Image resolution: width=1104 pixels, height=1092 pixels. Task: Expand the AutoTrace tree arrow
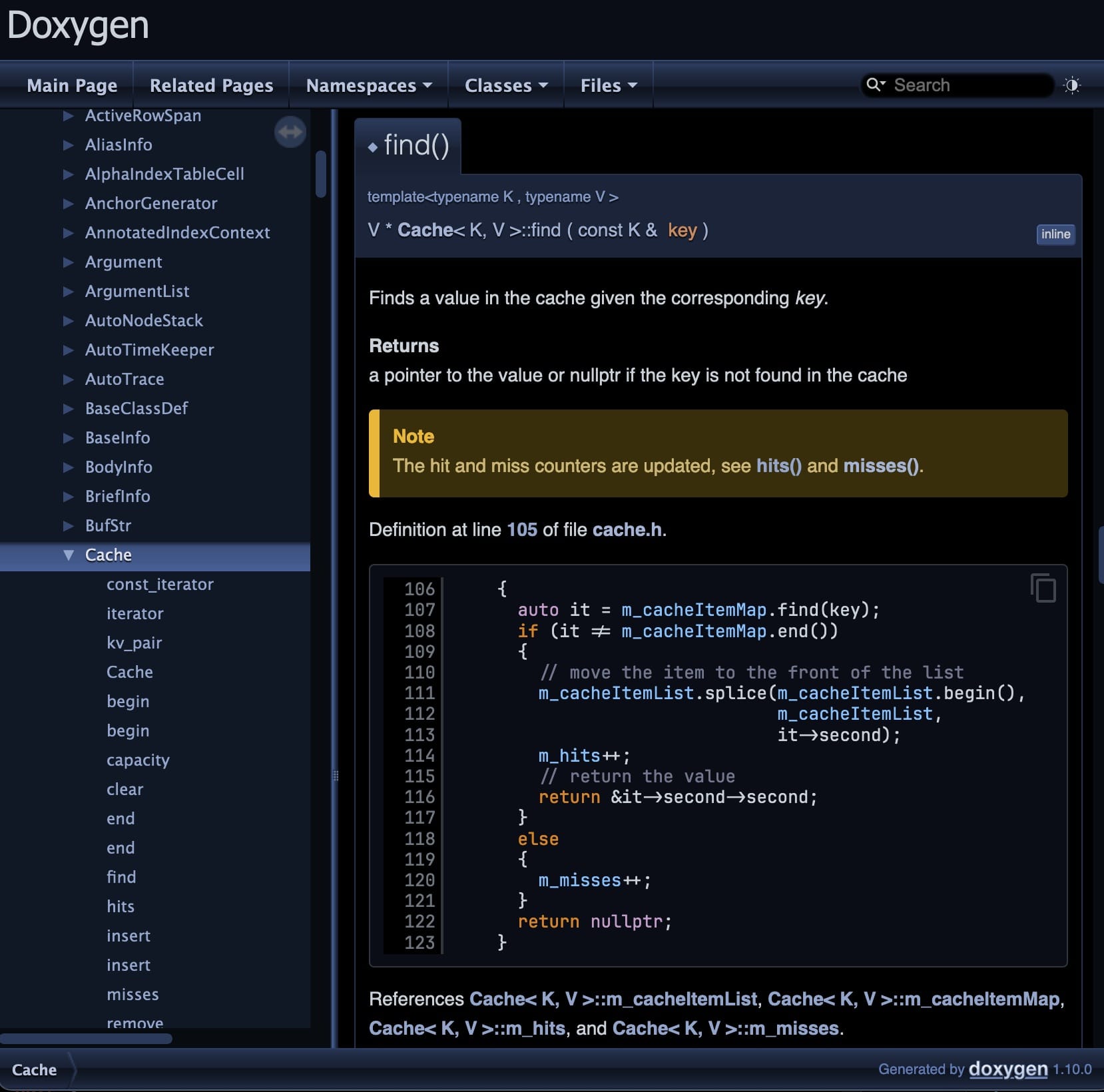click(x=68, y=379)
